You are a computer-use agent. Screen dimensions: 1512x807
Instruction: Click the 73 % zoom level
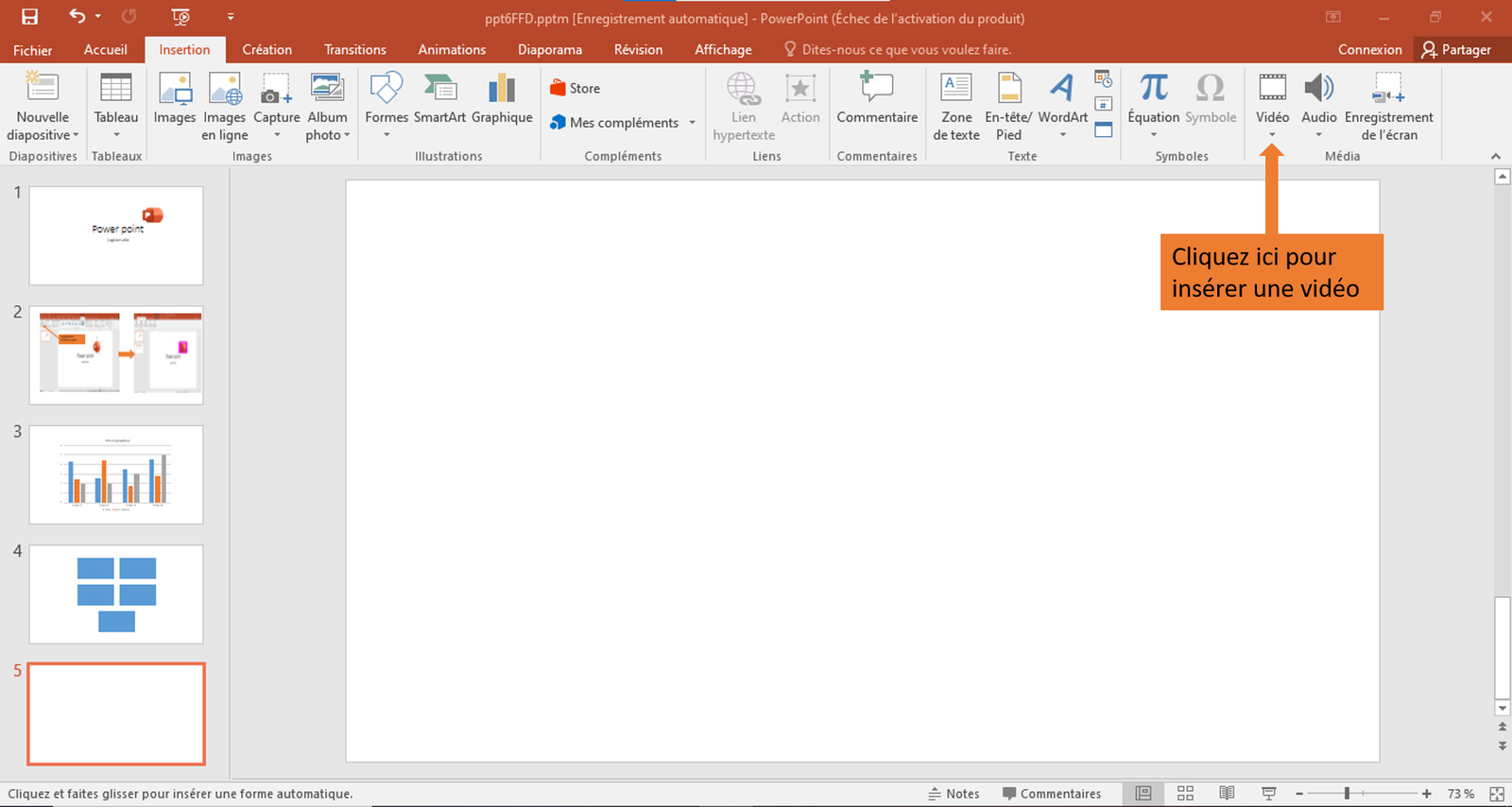pyautogui.click(x=1461, y=794)
